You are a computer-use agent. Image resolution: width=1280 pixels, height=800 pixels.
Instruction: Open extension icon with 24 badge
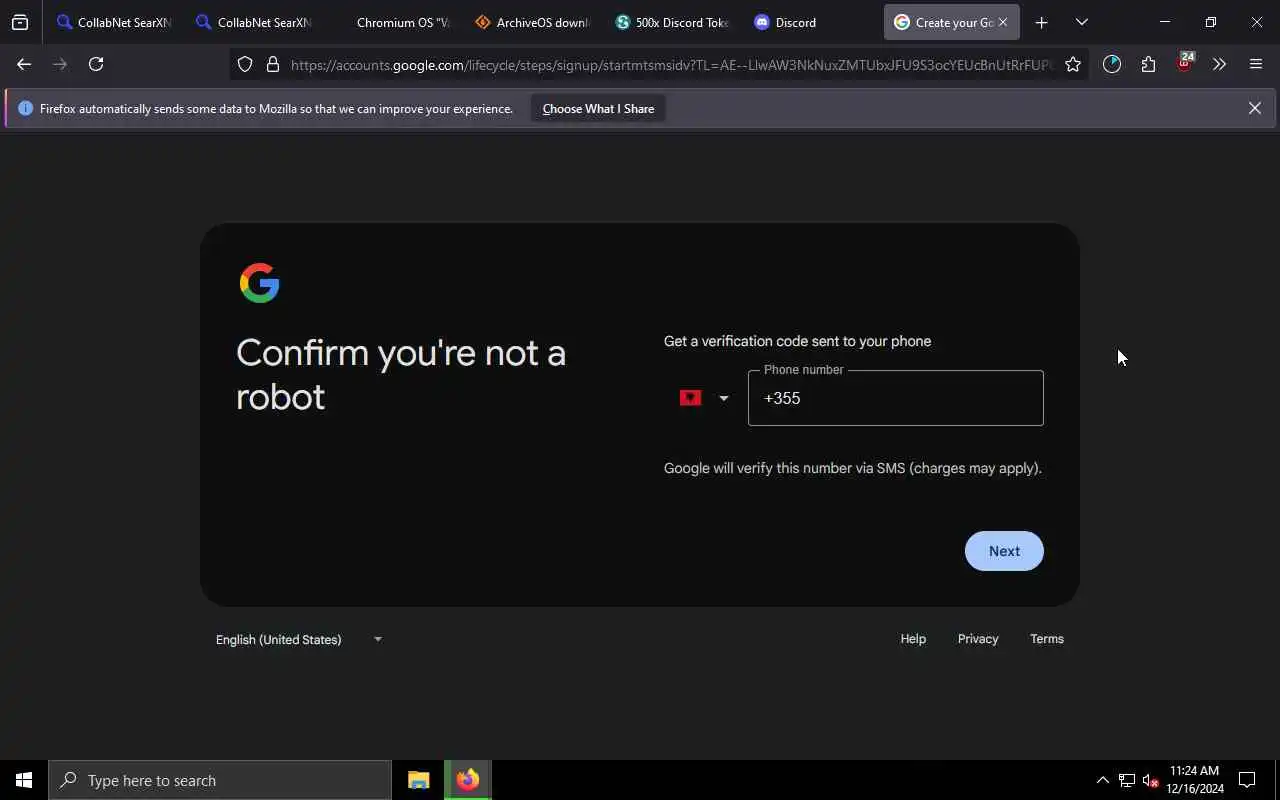1184,63
